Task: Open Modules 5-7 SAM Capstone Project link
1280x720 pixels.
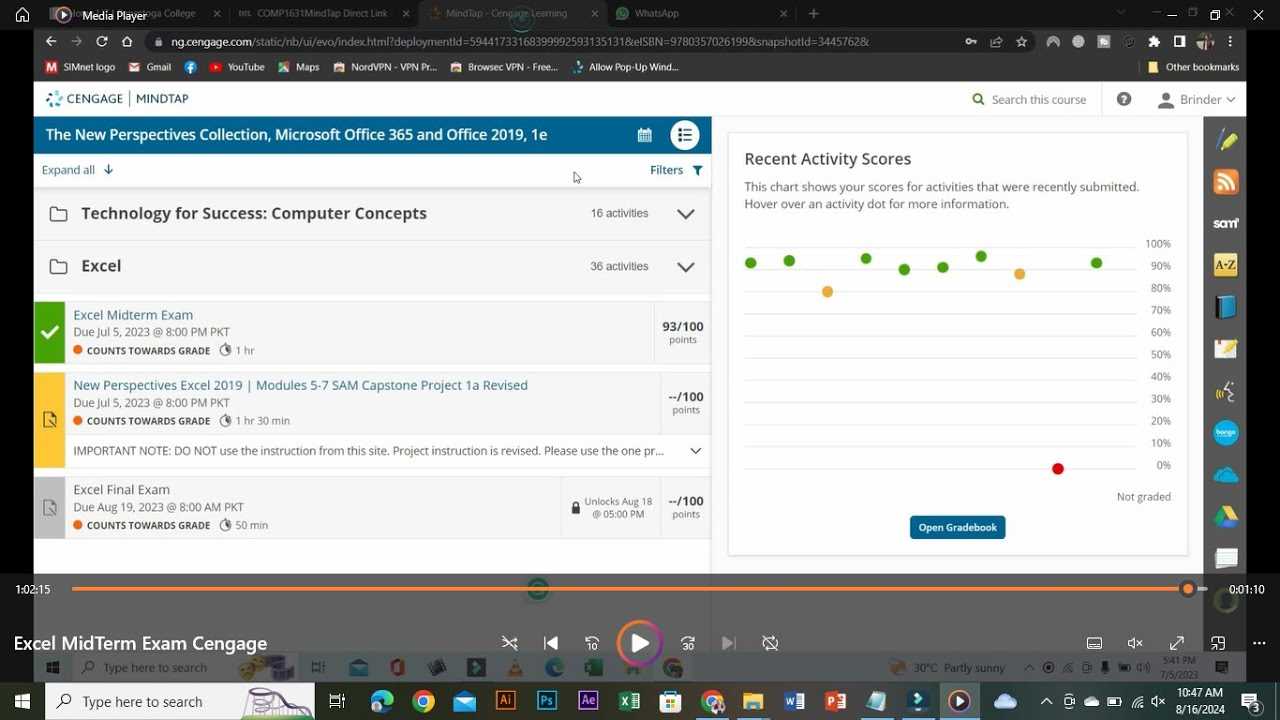Action: (x=300, y=385)
